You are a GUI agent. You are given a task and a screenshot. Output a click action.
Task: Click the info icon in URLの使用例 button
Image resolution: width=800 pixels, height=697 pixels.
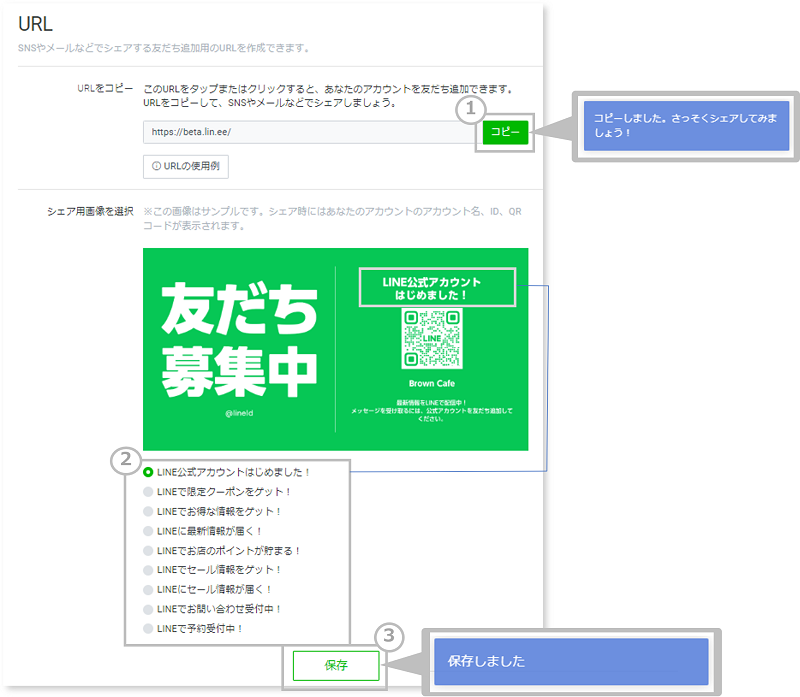pos(157,166)
